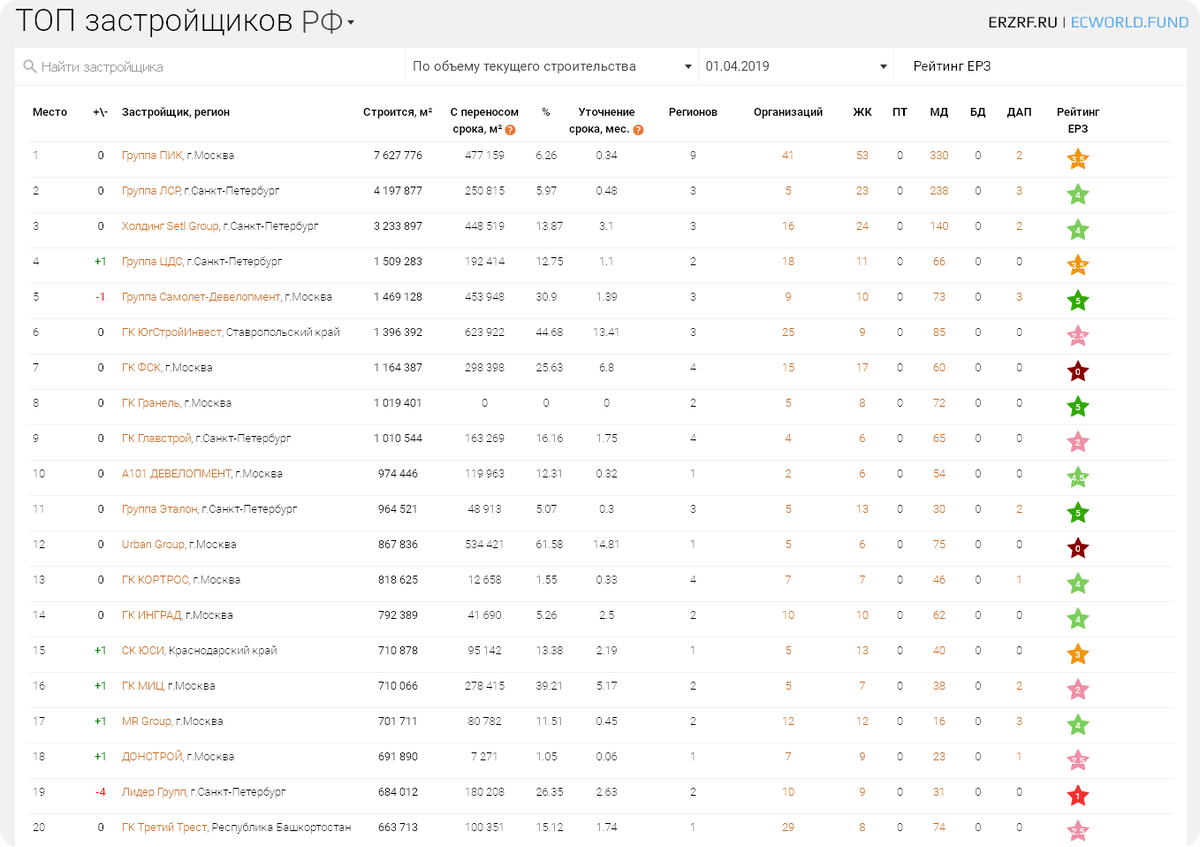The width and height of the screenshot is (1200, 847).
Task: Open the СК ЮСИ developer link
Action: pyautogui.click(x=143, y=651)
